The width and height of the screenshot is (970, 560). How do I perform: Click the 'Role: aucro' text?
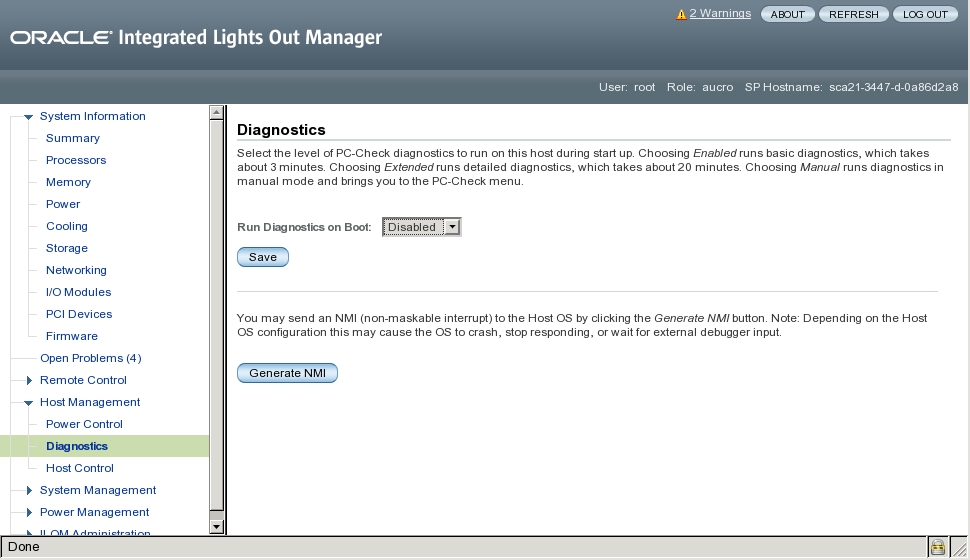pos(700,87)
